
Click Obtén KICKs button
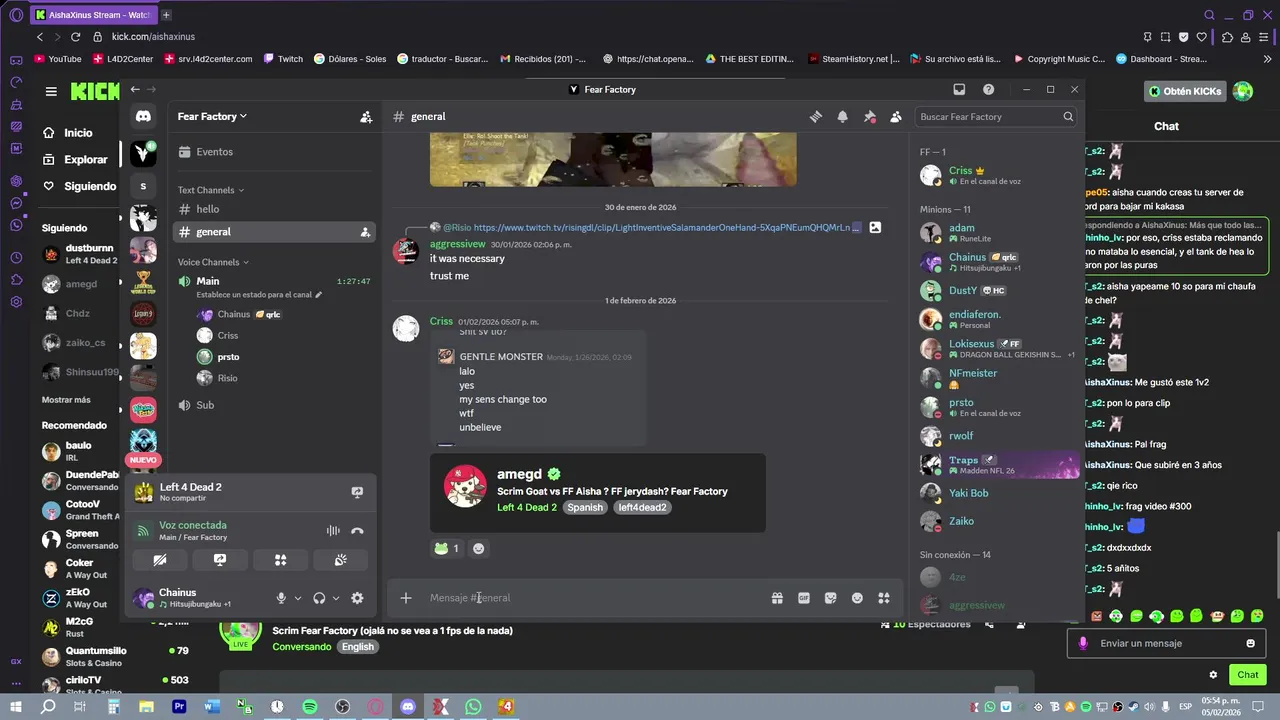[x=1186, y=91]
